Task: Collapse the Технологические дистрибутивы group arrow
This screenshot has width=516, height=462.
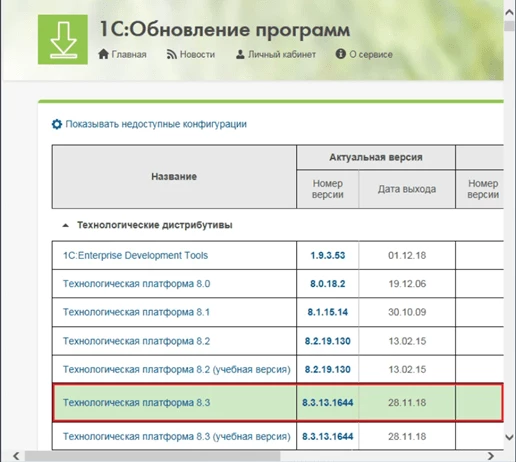Action: (66, 226)
